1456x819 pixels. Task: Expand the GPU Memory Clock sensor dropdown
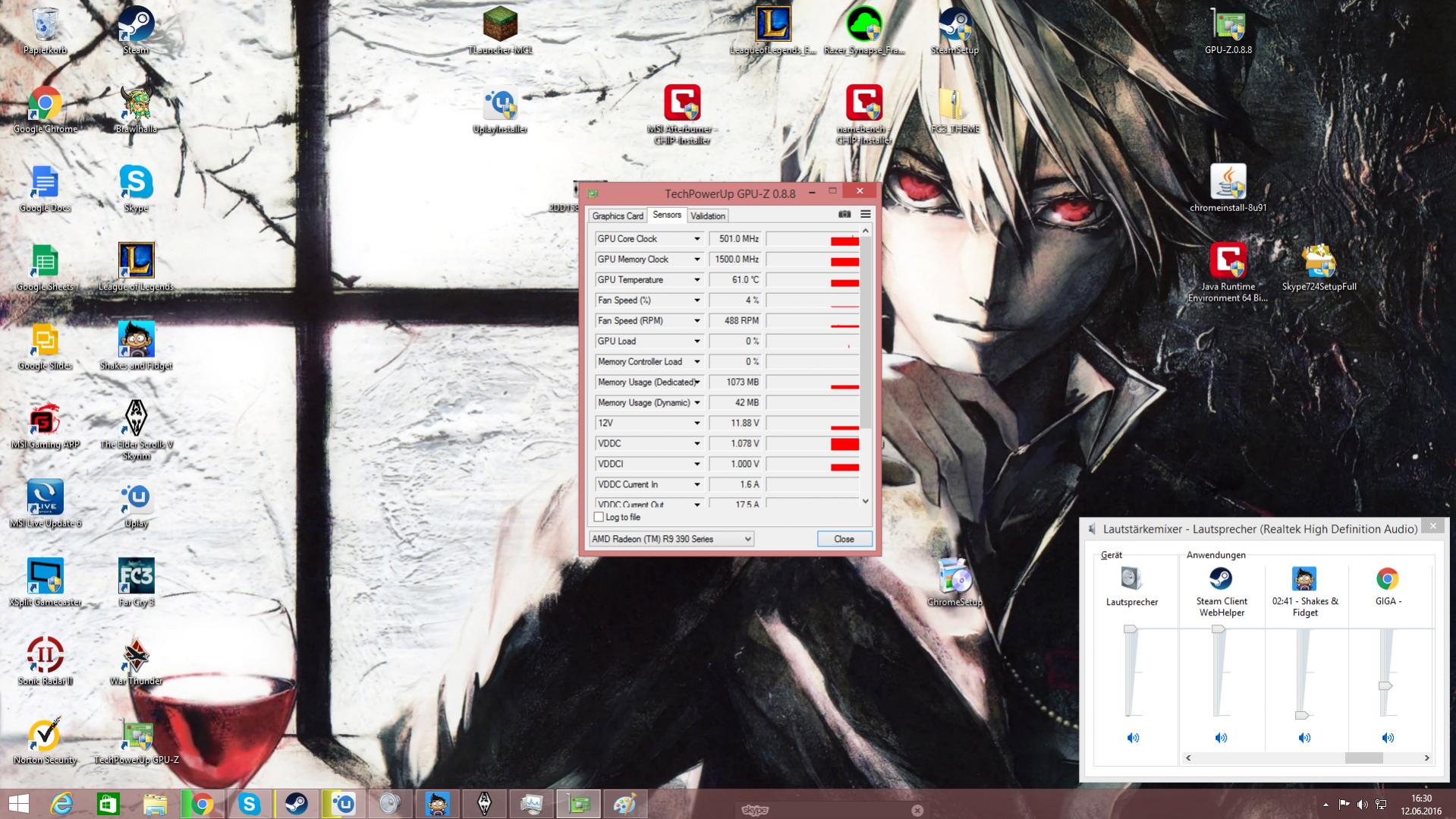coord(697,260)
